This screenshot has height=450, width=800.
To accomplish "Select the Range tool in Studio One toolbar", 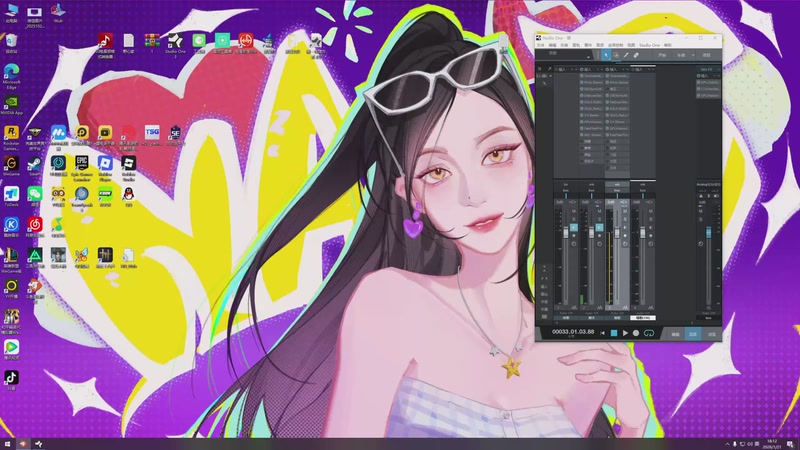I will tap(616, 55).
